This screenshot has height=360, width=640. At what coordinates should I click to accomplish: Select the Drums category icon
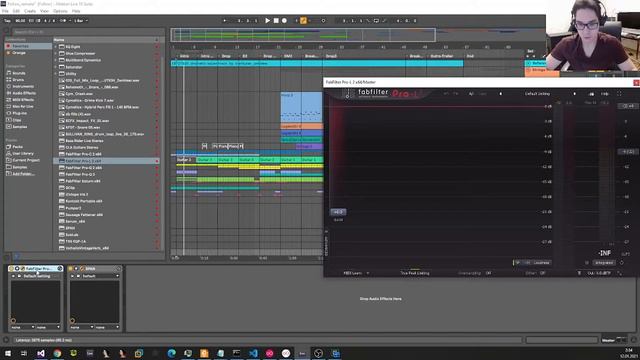[9, 80]
